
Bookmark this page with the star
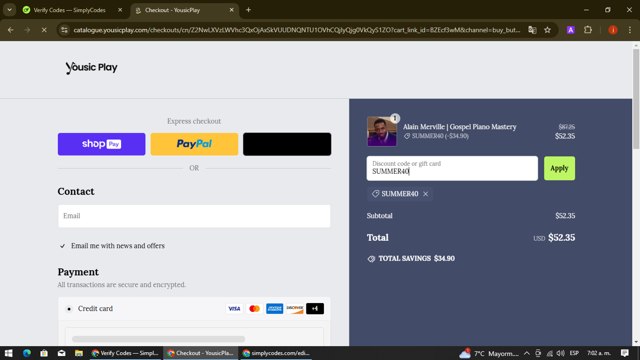point(547,30)
